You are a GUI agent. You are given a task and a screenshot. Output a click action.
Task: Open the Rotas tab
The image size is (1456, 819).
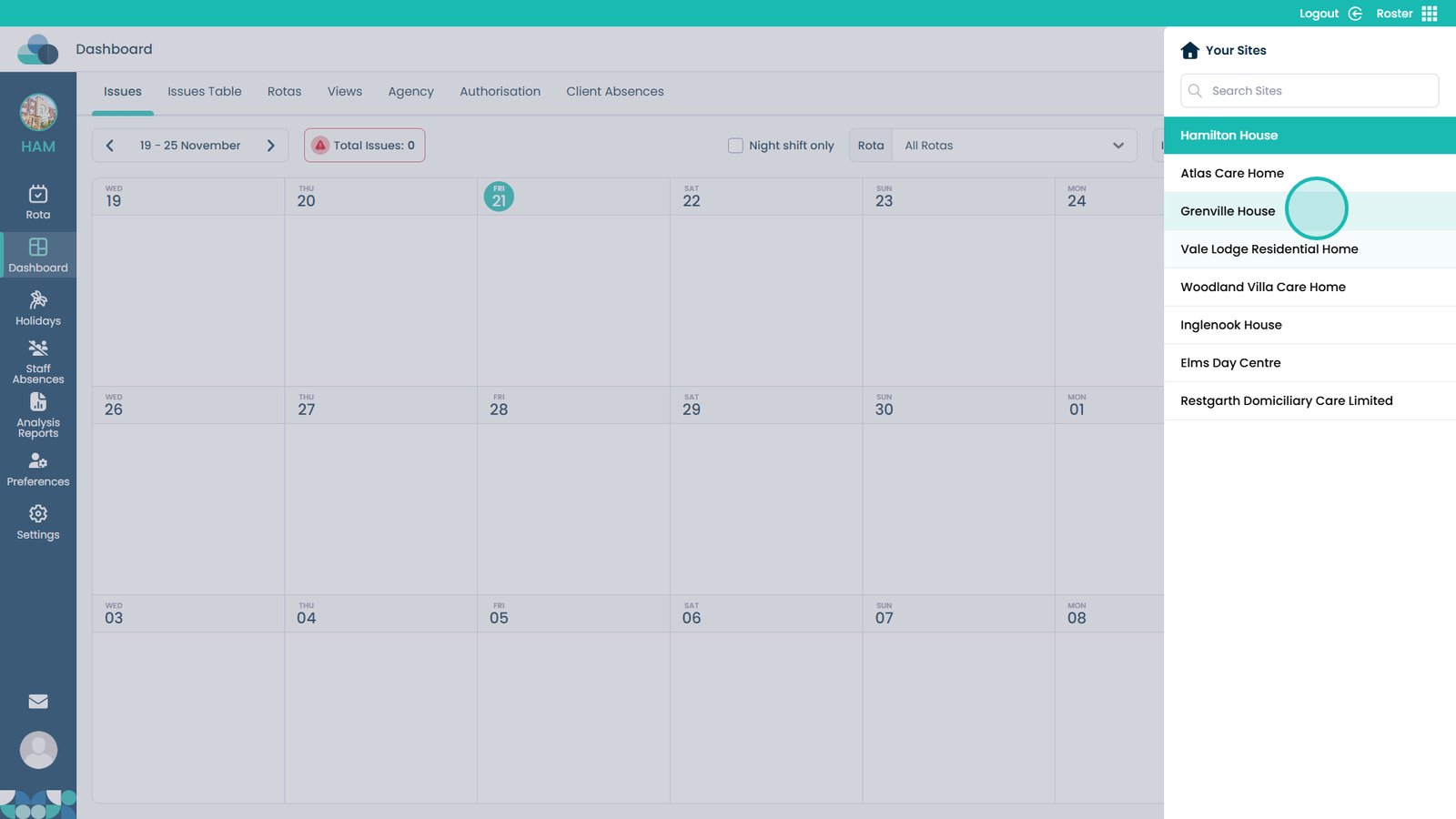point(284,92)
